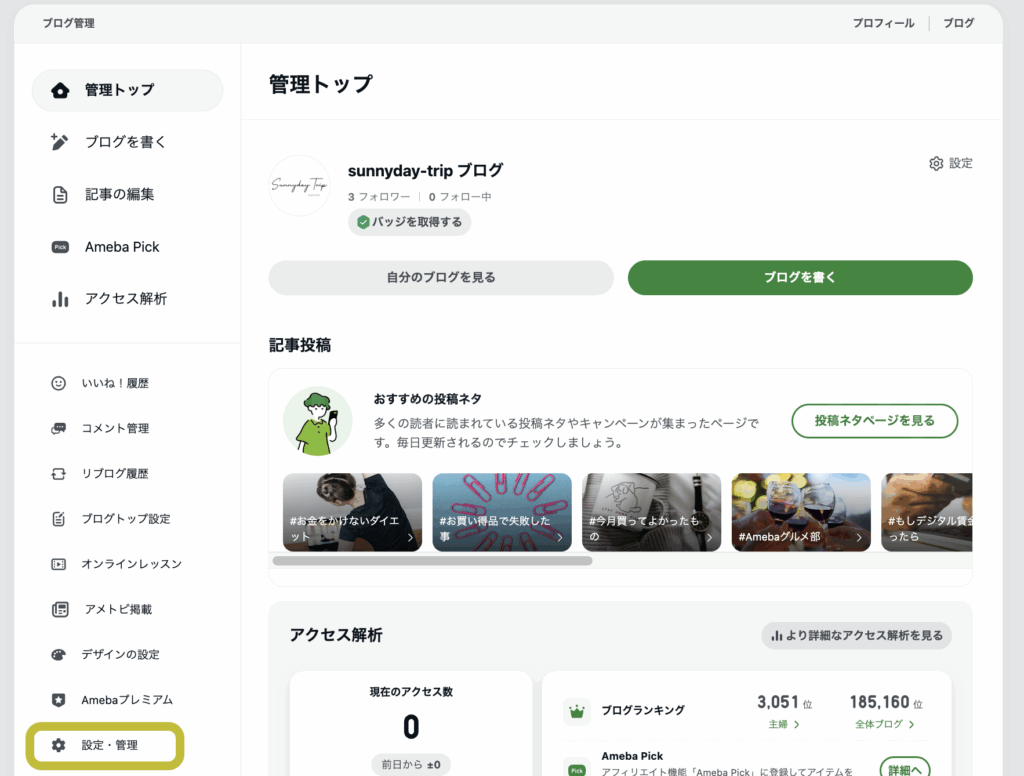This screenshot has height=776, width=1024.
Task: Open 管理トップ in the sidebar
Action: [x=127, y=90]
